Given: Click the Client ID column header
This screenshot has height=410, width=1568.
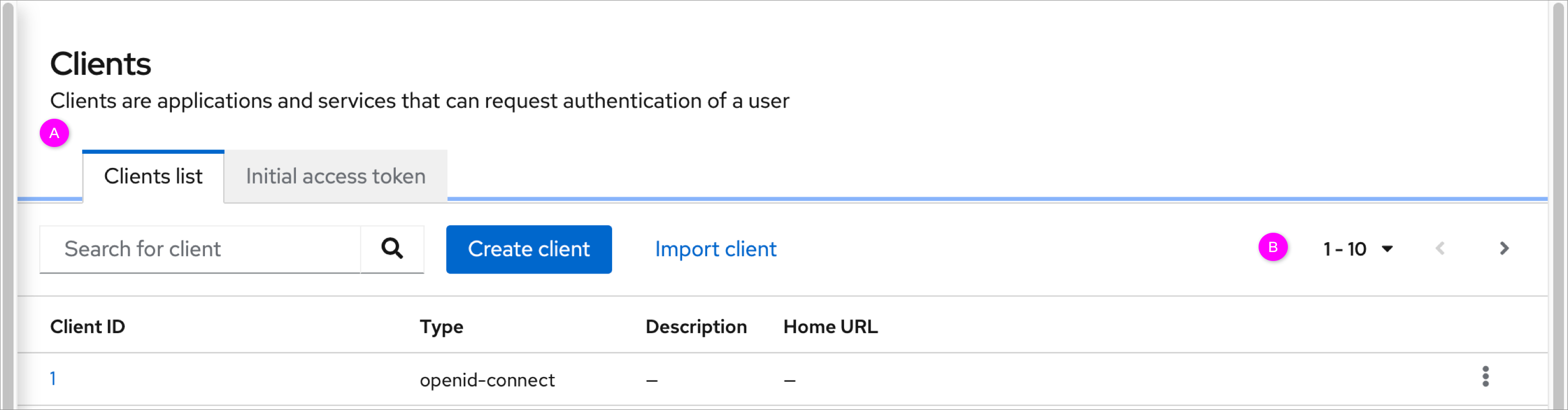Looking at the screenshot, I should coord(88,326).
